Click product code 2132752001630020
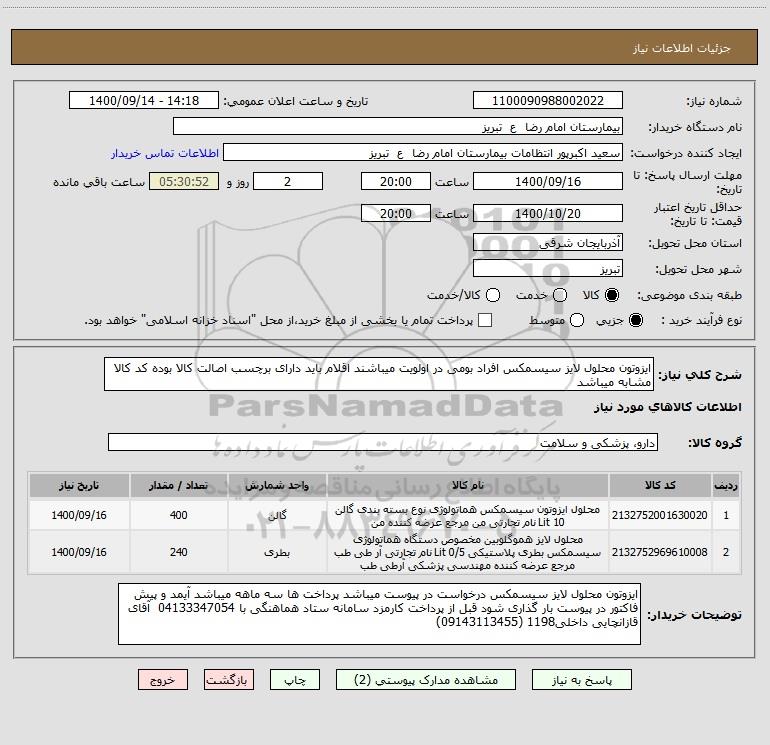The height and width of the screenshot is (745, 770). click(660, 515)
